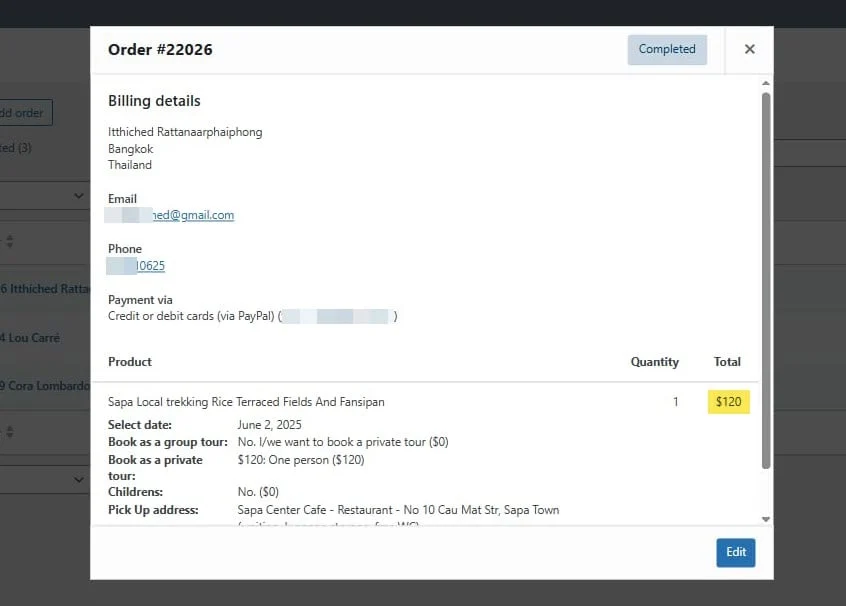Click the Product column header
This screenshot has height=606, width=846.
(x=129, y=362)
